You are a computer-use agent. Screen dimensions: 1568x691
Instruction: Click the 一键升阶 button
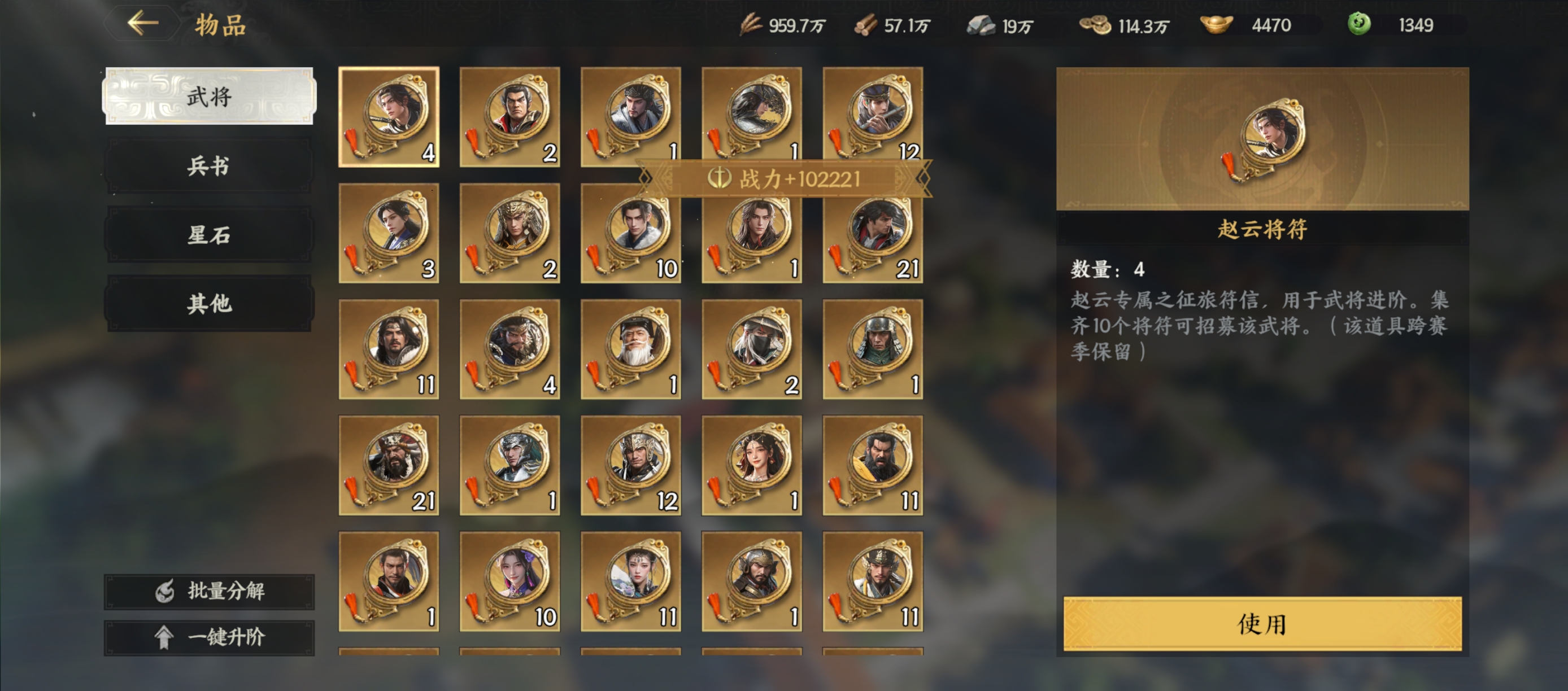coord(210,637)
